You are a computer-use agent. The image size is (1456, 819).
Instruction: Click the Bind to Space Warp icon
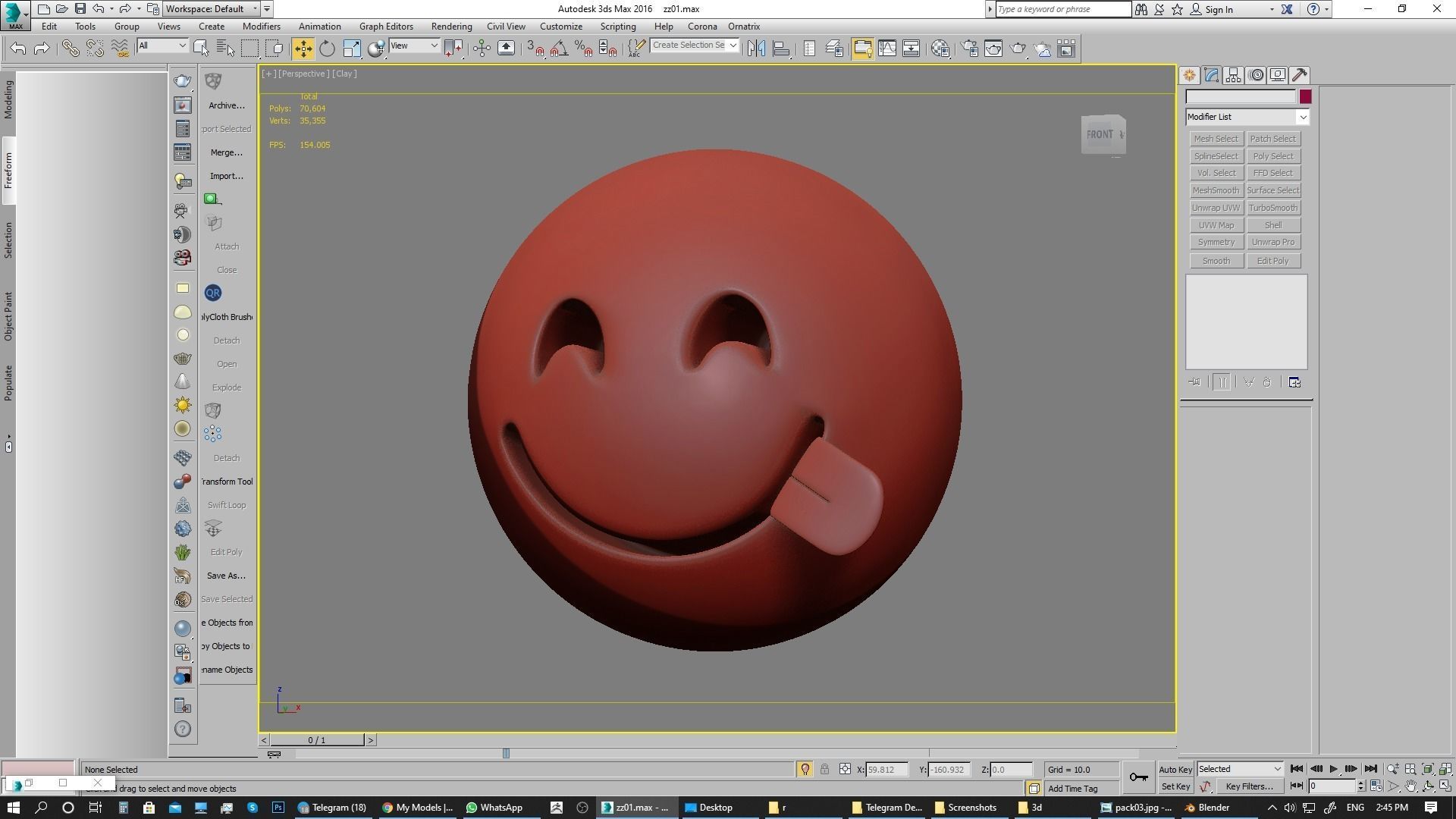(x=120, y=49)
